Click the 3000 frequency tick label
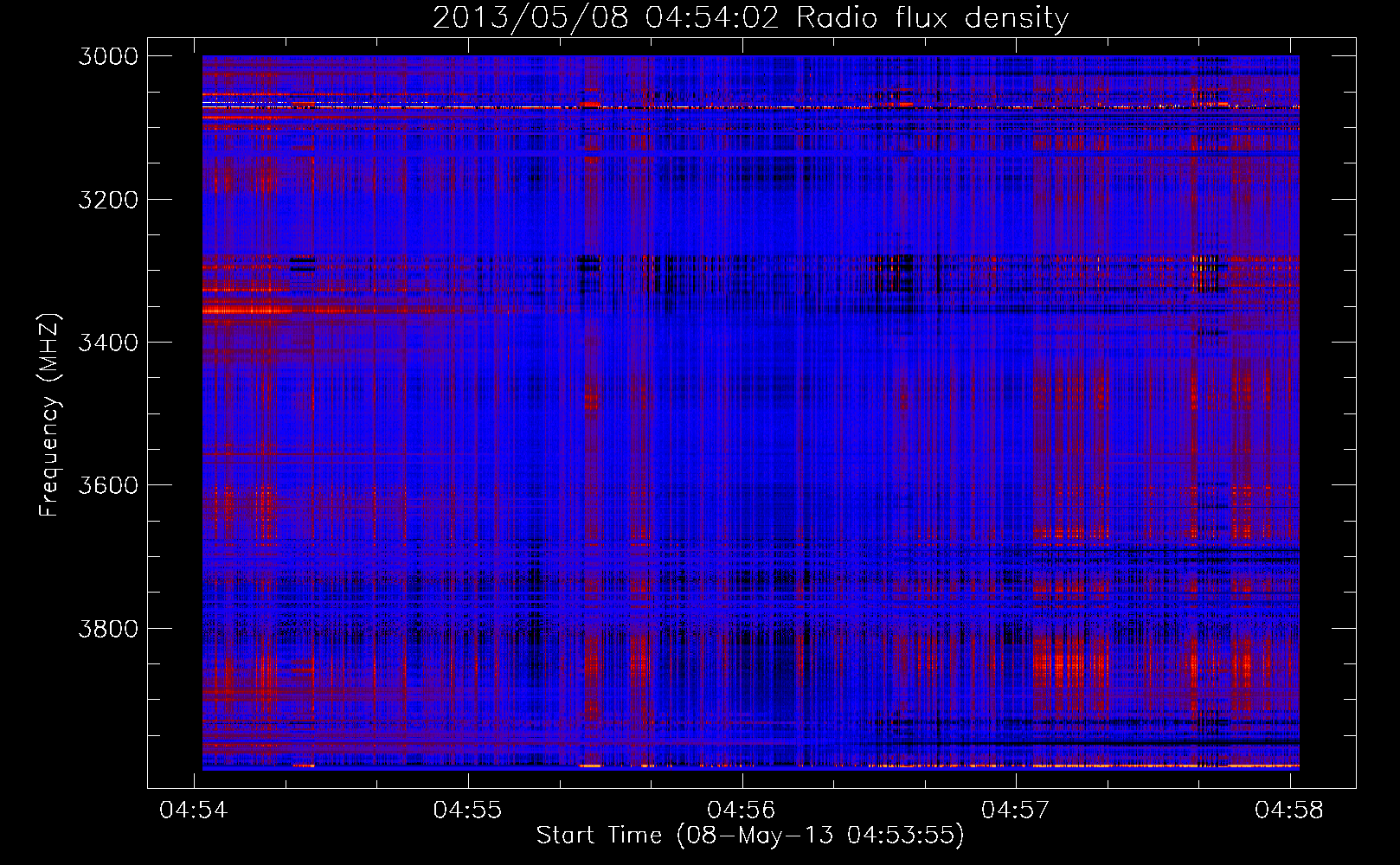Viewport: 1400px width, 865px height. [108, 56]
